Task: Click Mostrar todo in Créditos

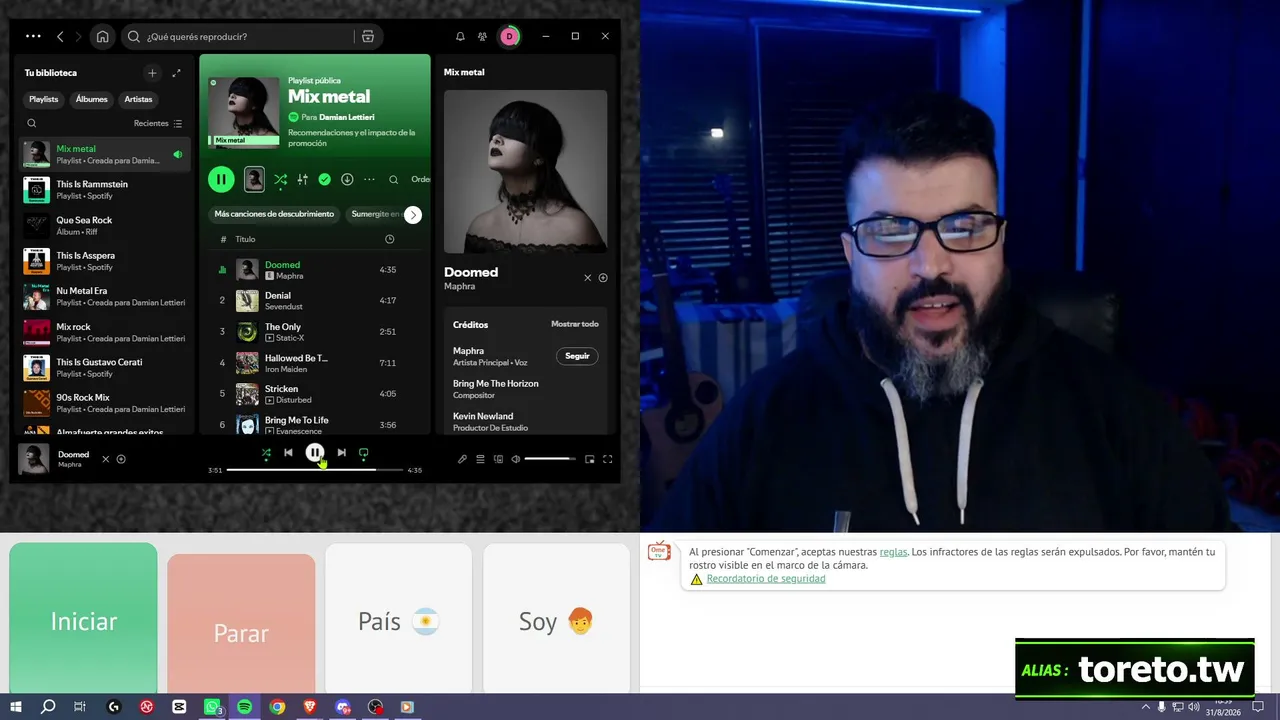Action: click(x=575, y=324)
